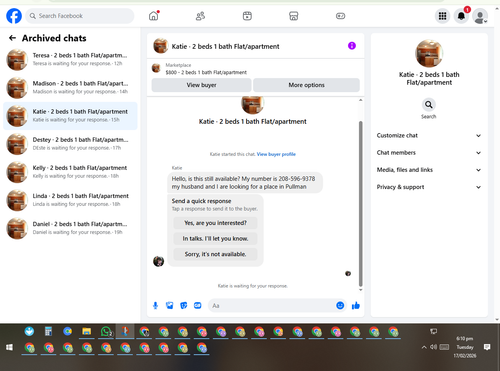Open conversation information purple icon

(352, 46)
